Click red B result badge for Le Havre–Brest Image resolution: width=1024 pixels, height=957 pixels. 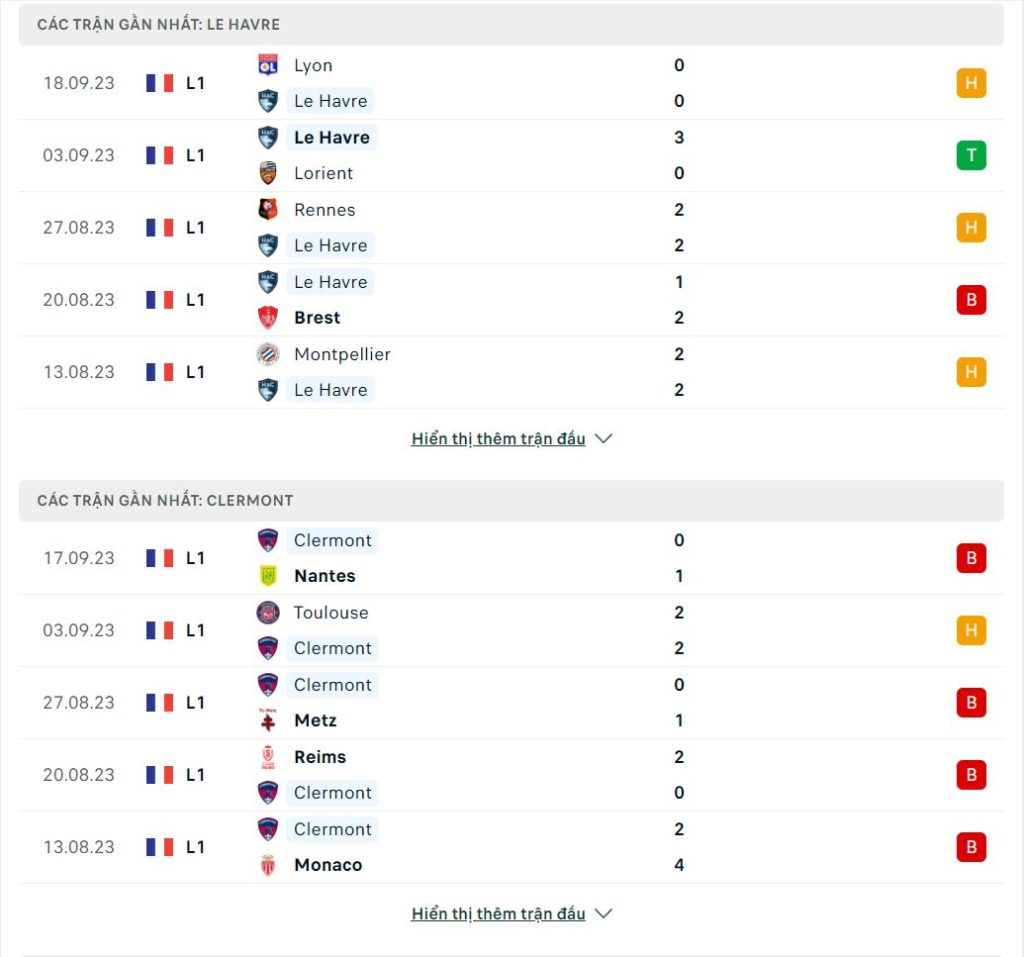pyautogui.click(x=971, y=300)
